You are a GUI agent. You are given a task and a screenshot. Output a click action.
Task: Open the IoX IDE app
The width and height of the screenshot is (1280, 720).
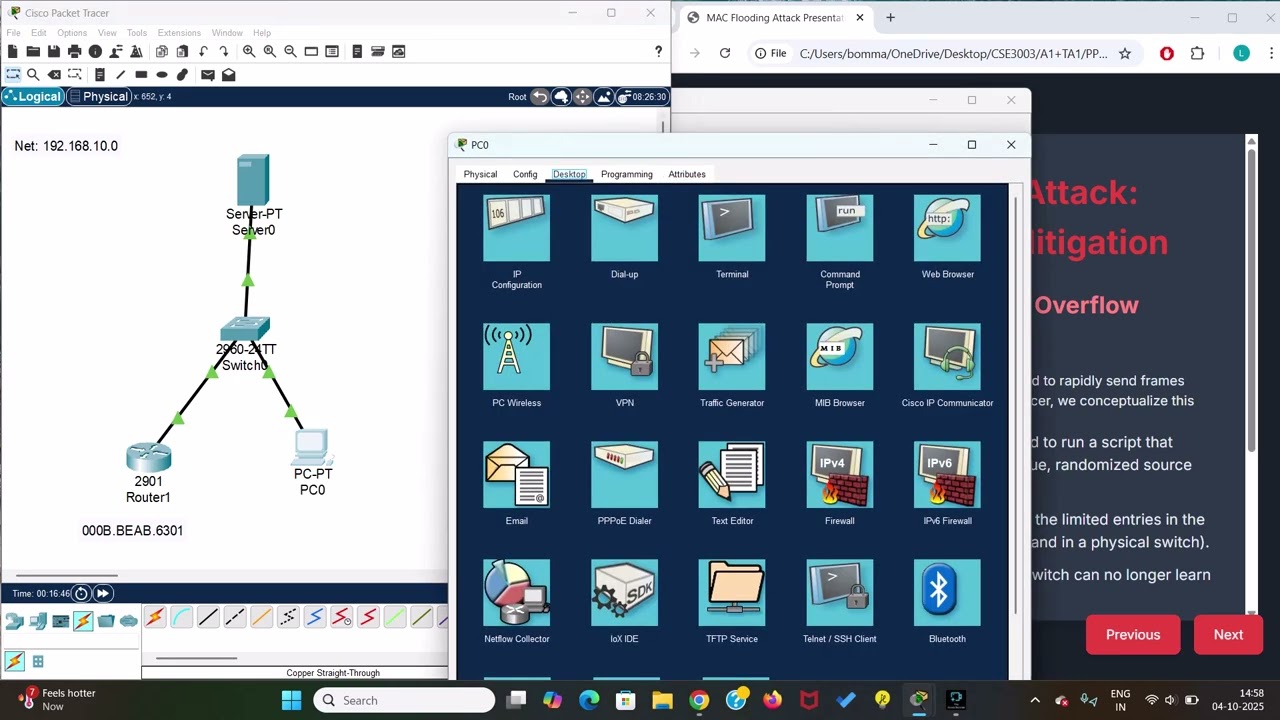coord(624,592)
